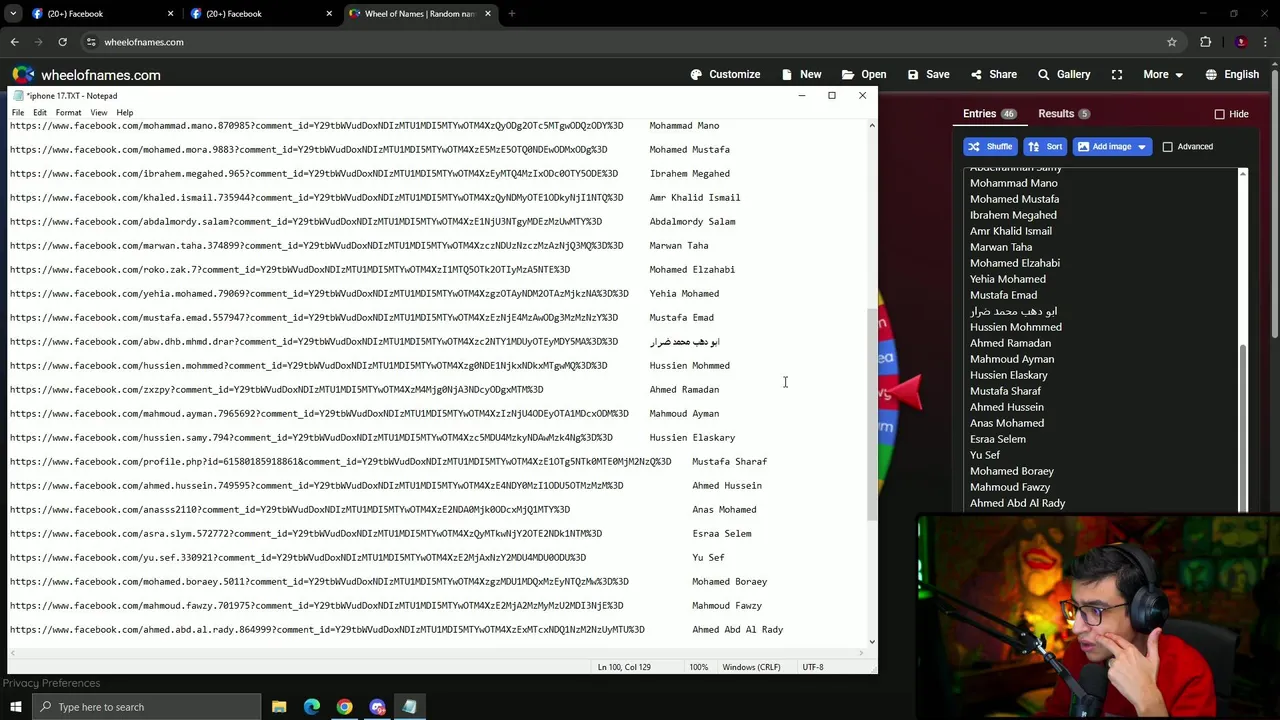Open the Customize palette option
The width and height of the screenshot is (1280, 720).
point(725,74)
